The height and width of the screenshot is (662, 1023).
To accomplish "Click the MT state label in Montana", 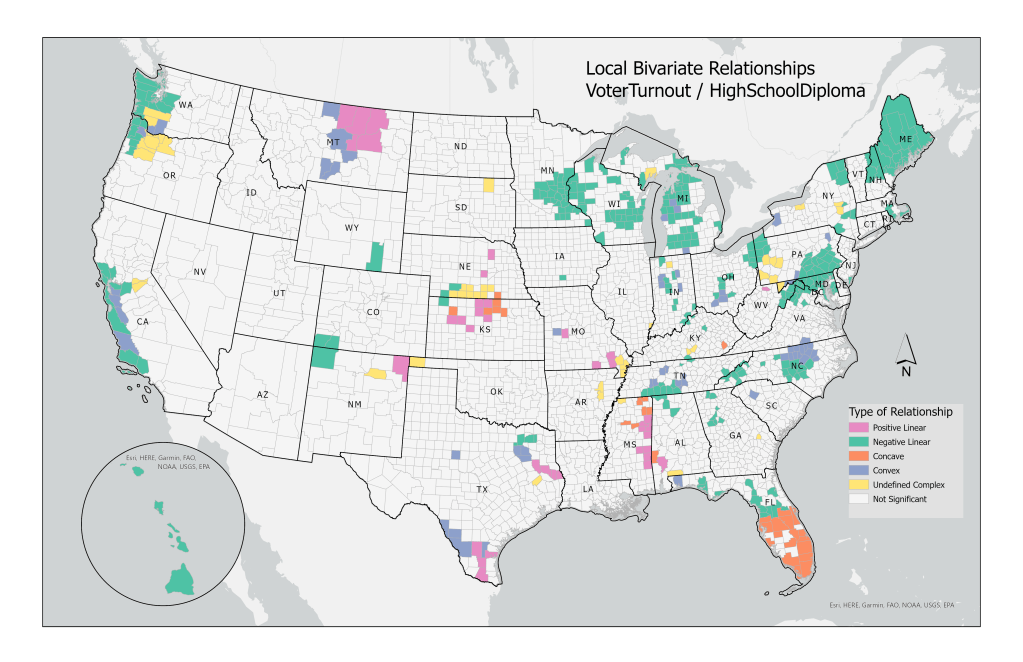I will tap(333, 143).
